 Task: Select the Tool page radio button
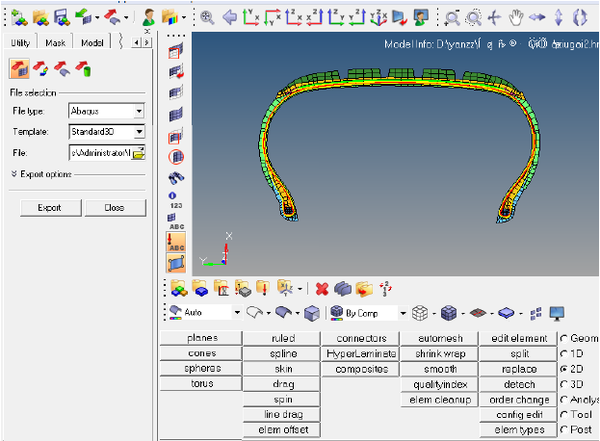coord(563,415)
